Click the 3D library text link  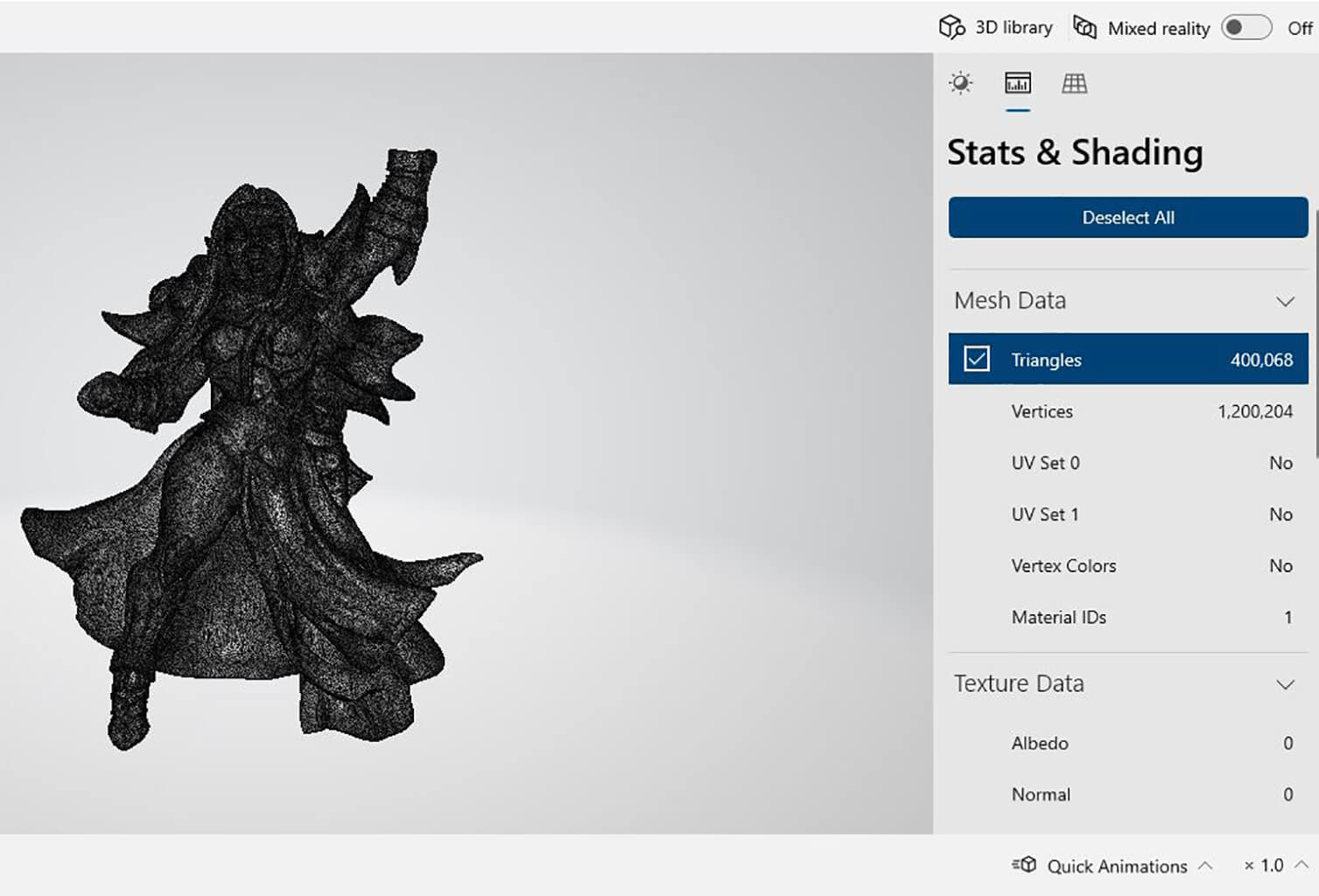coord(1014,27)
